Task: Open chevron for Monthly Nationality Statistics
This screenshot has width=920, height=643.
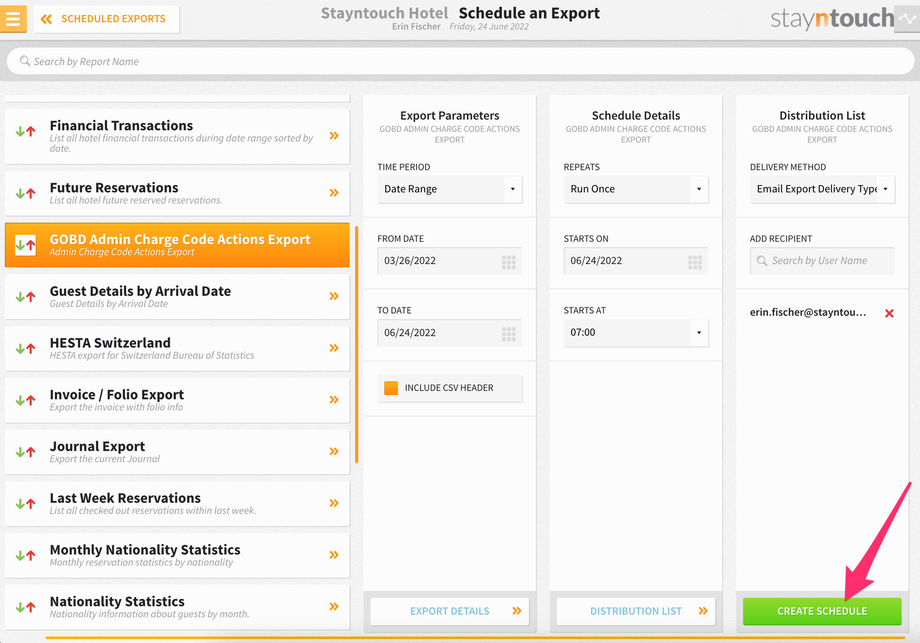Action: point(334,554)
